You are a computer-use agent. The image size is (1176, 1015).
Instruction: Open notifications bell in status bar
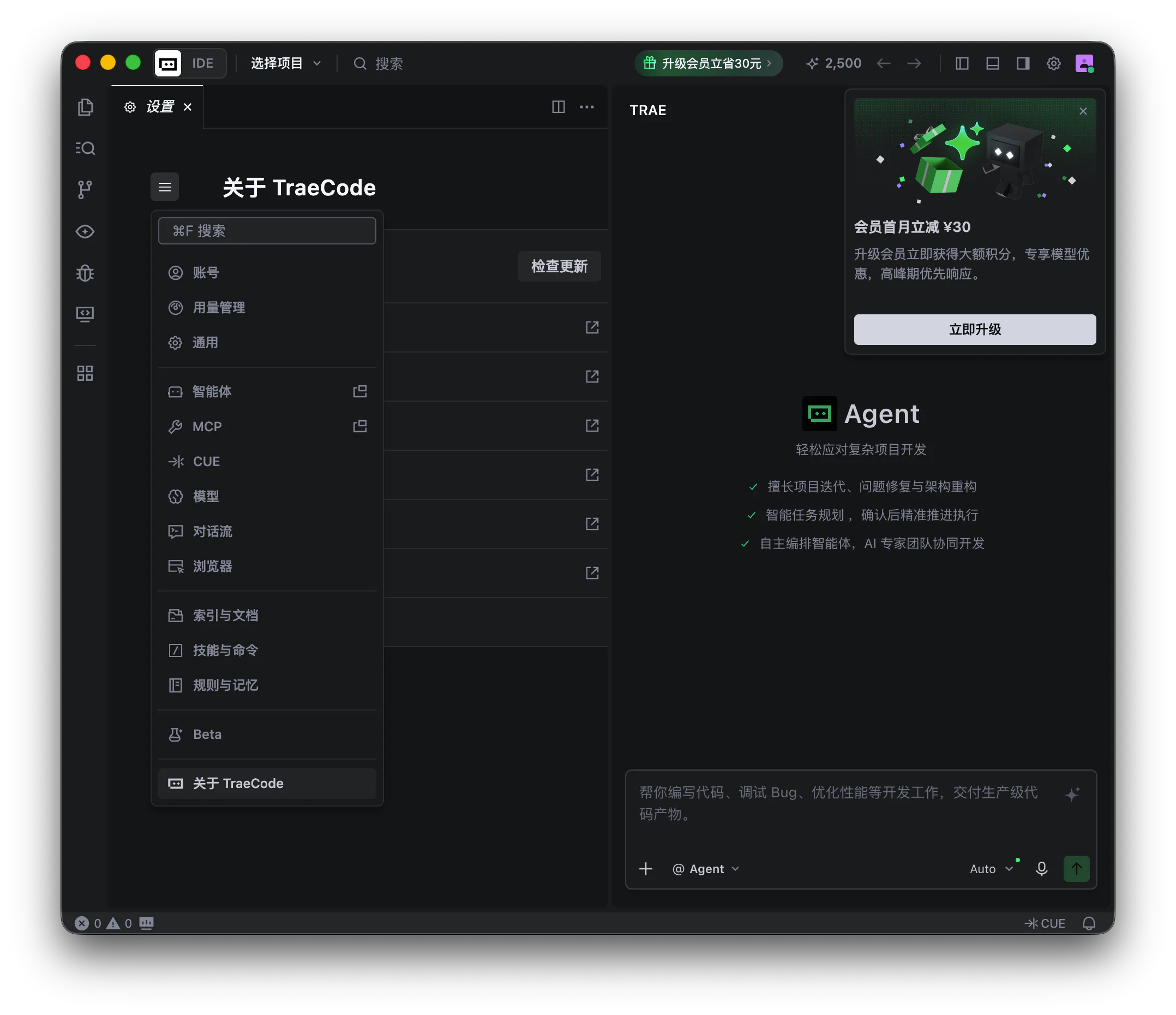[1089, 924]
